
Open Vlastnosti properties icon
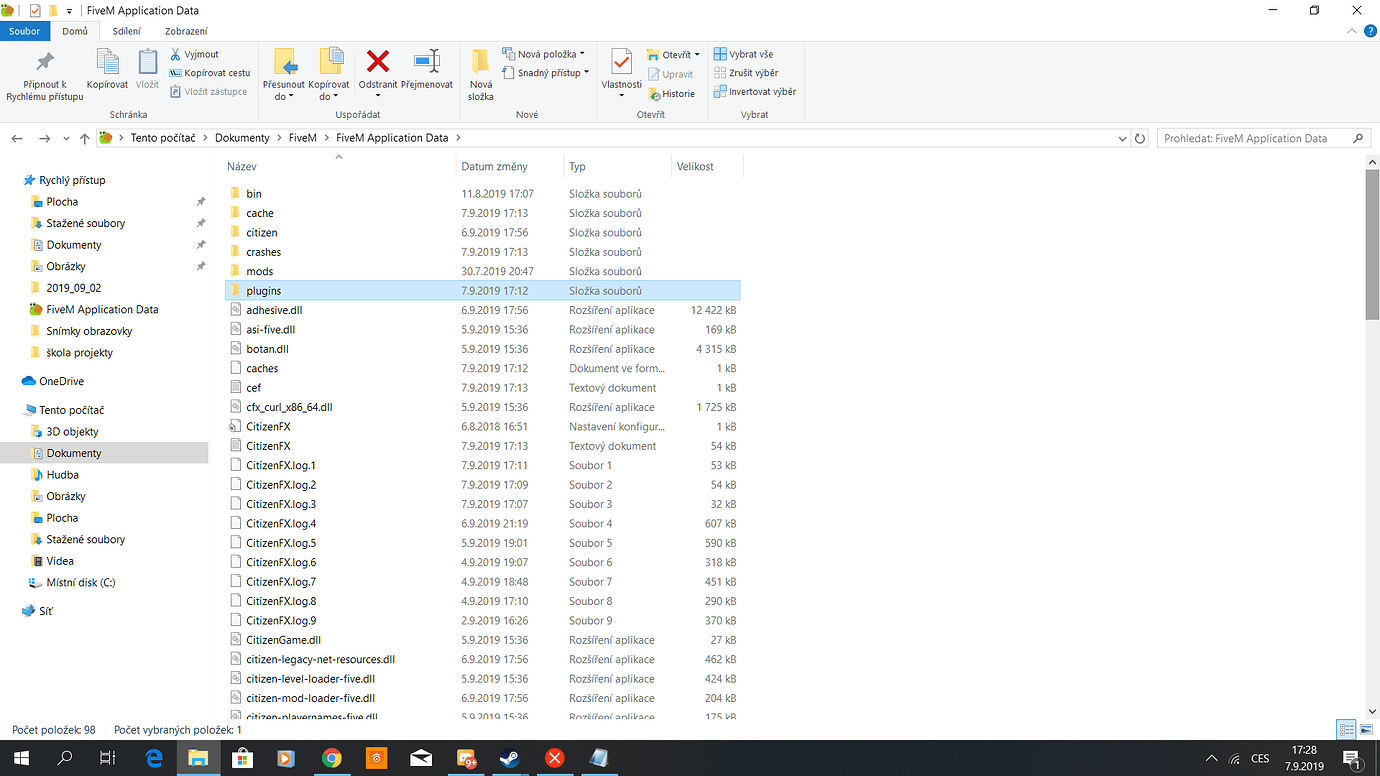(621, 62)
